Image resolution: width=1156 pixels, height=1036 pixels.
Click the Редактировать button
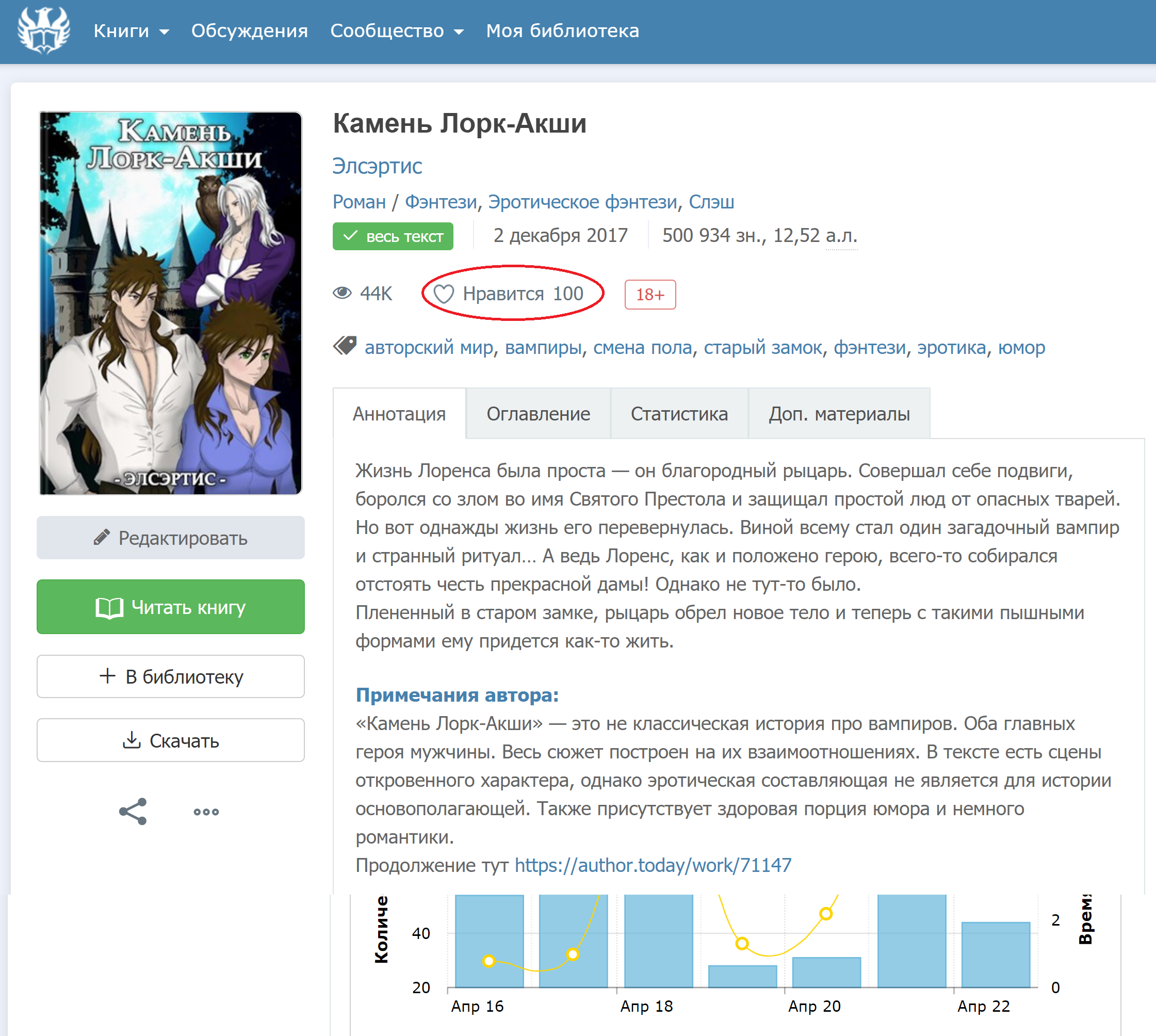point(170,538)
